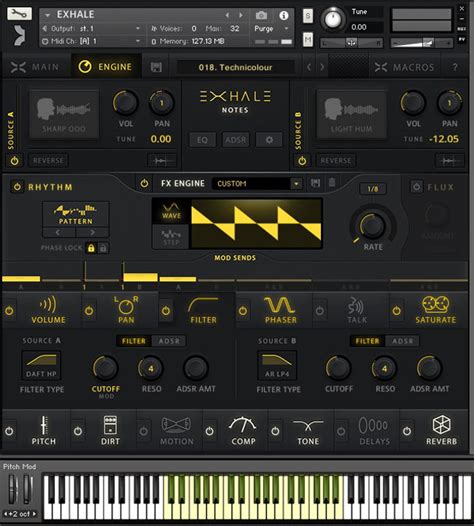Click the question mark help button
The image size is (474, 526).
tap(455, 67)
